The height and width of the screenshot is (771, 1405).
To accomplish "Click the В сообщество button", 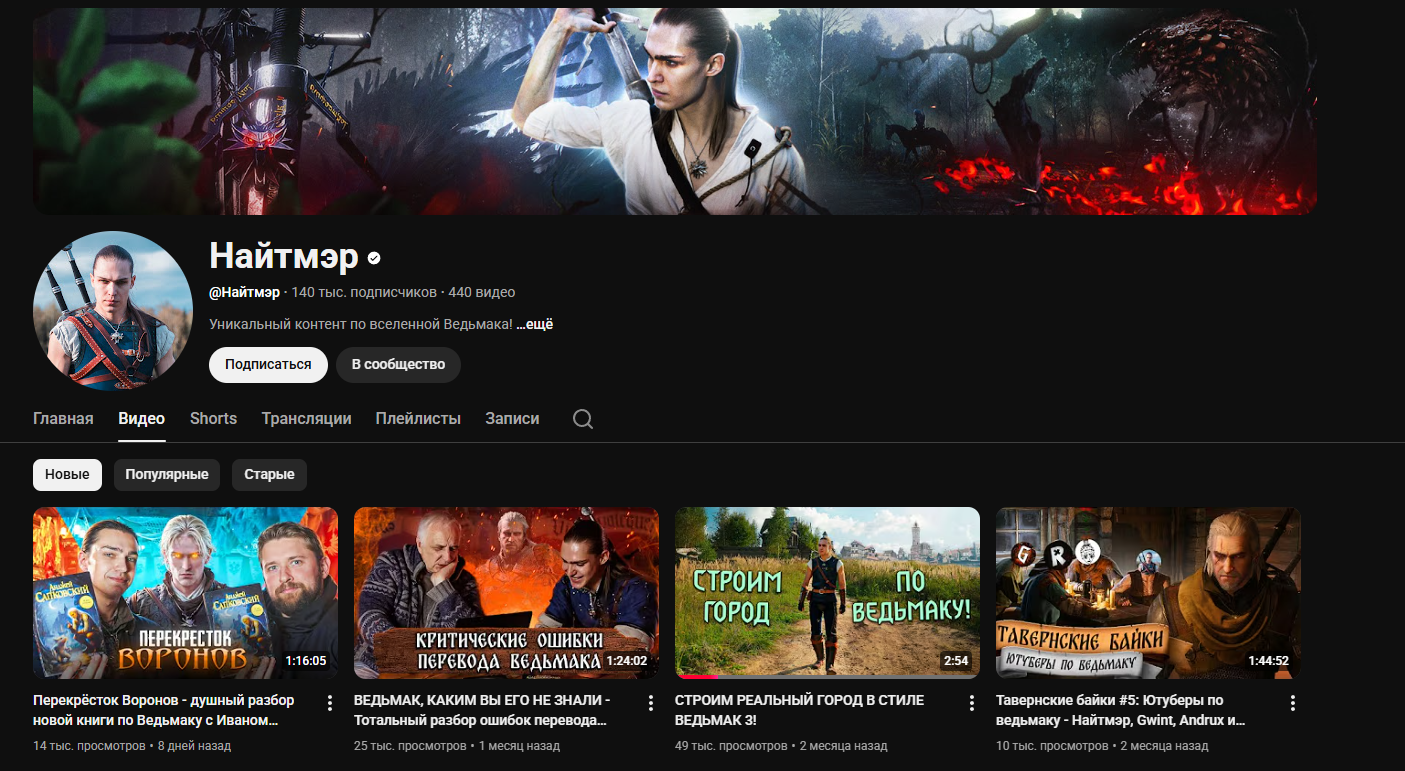I will pyautogui.click(x=398, y=365).
